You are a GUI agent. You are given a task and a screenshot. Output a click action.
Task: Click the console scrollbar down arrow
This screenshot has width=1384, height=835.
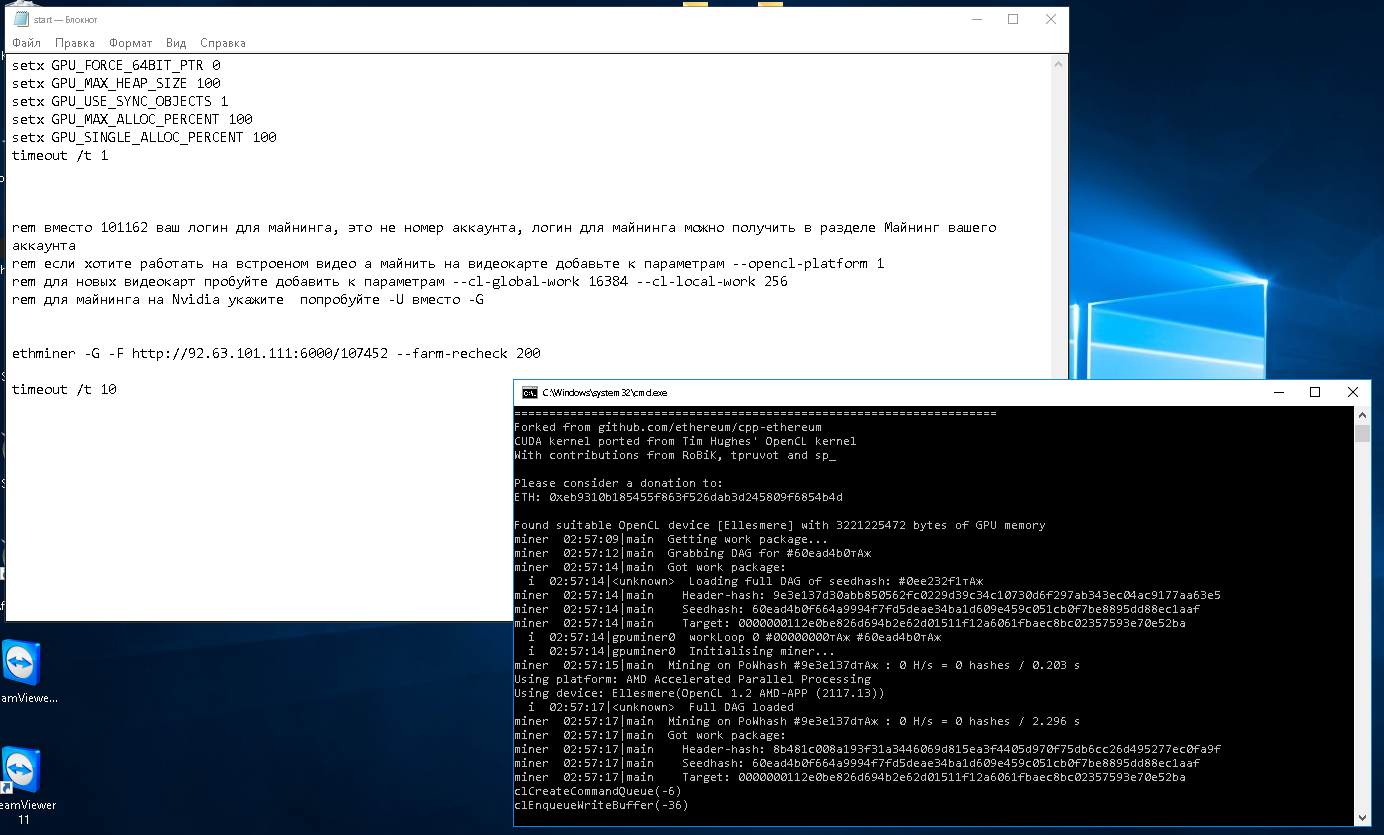click(1362, 817)
